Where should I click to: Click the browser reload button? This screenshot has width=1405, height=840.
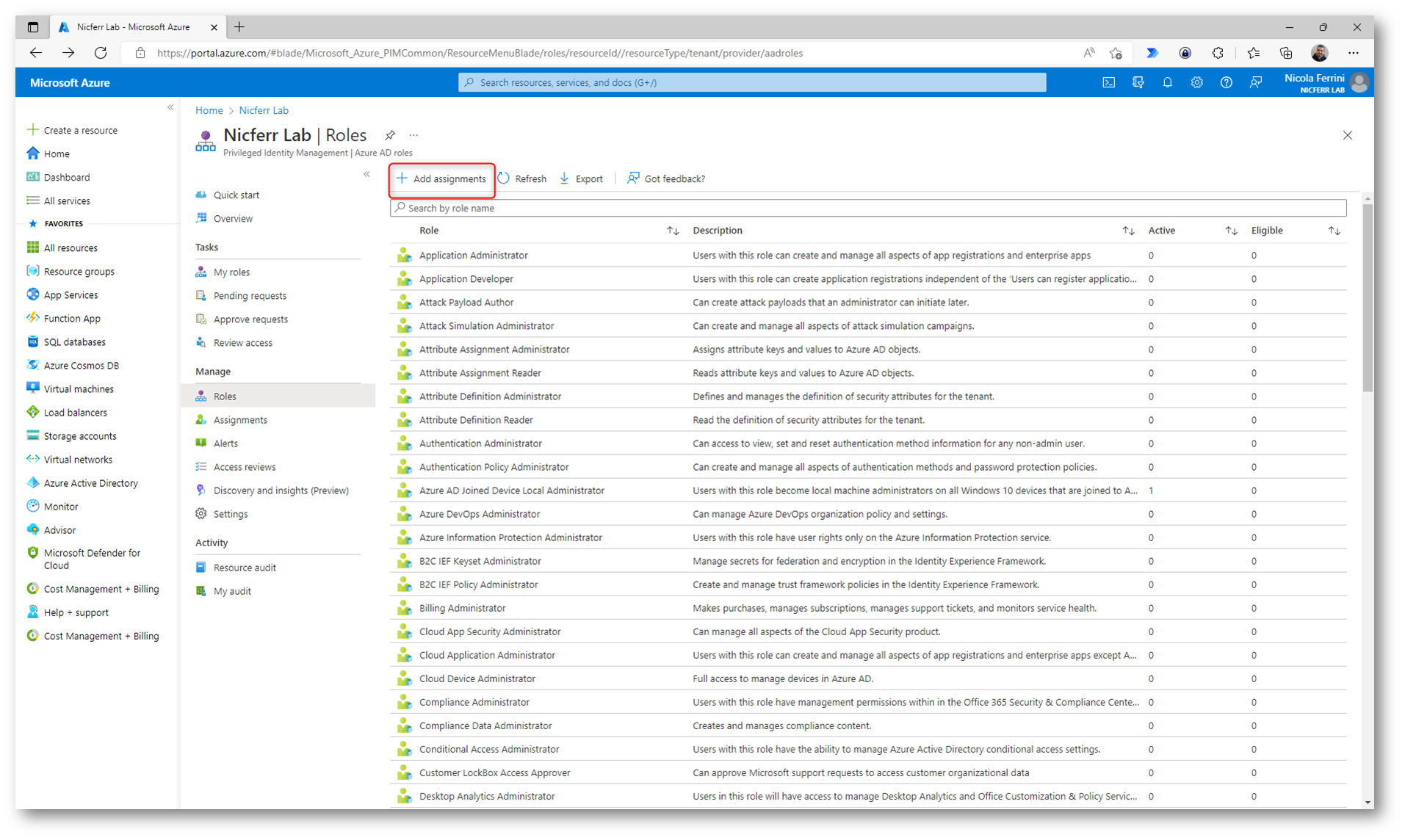click(101, 53)
